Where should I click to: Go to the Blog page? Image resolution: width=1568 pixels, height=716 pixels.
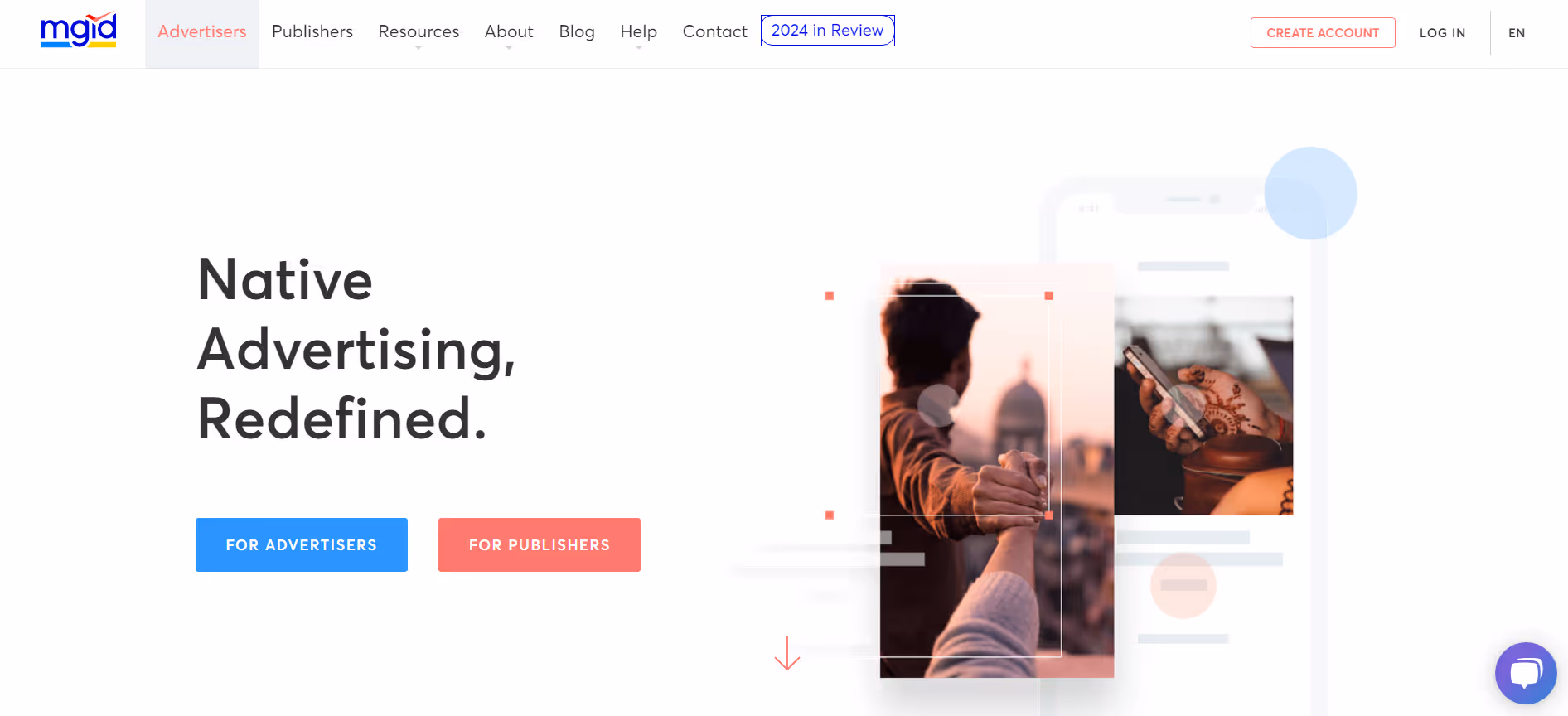577,32
